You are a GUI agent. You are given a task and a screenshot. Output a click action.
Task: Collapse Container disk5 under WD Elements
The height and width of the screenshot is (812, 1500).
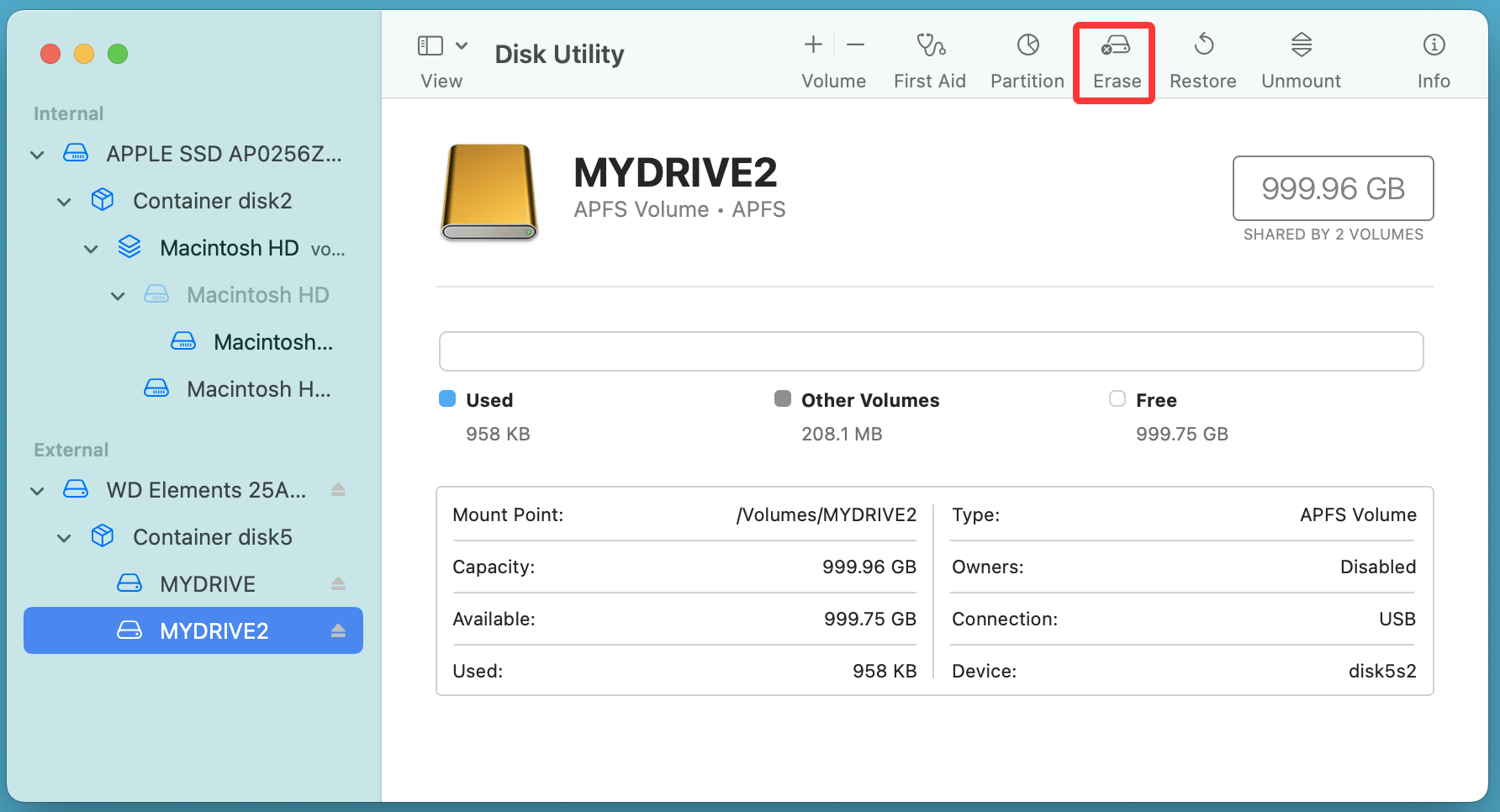point(64,537)
